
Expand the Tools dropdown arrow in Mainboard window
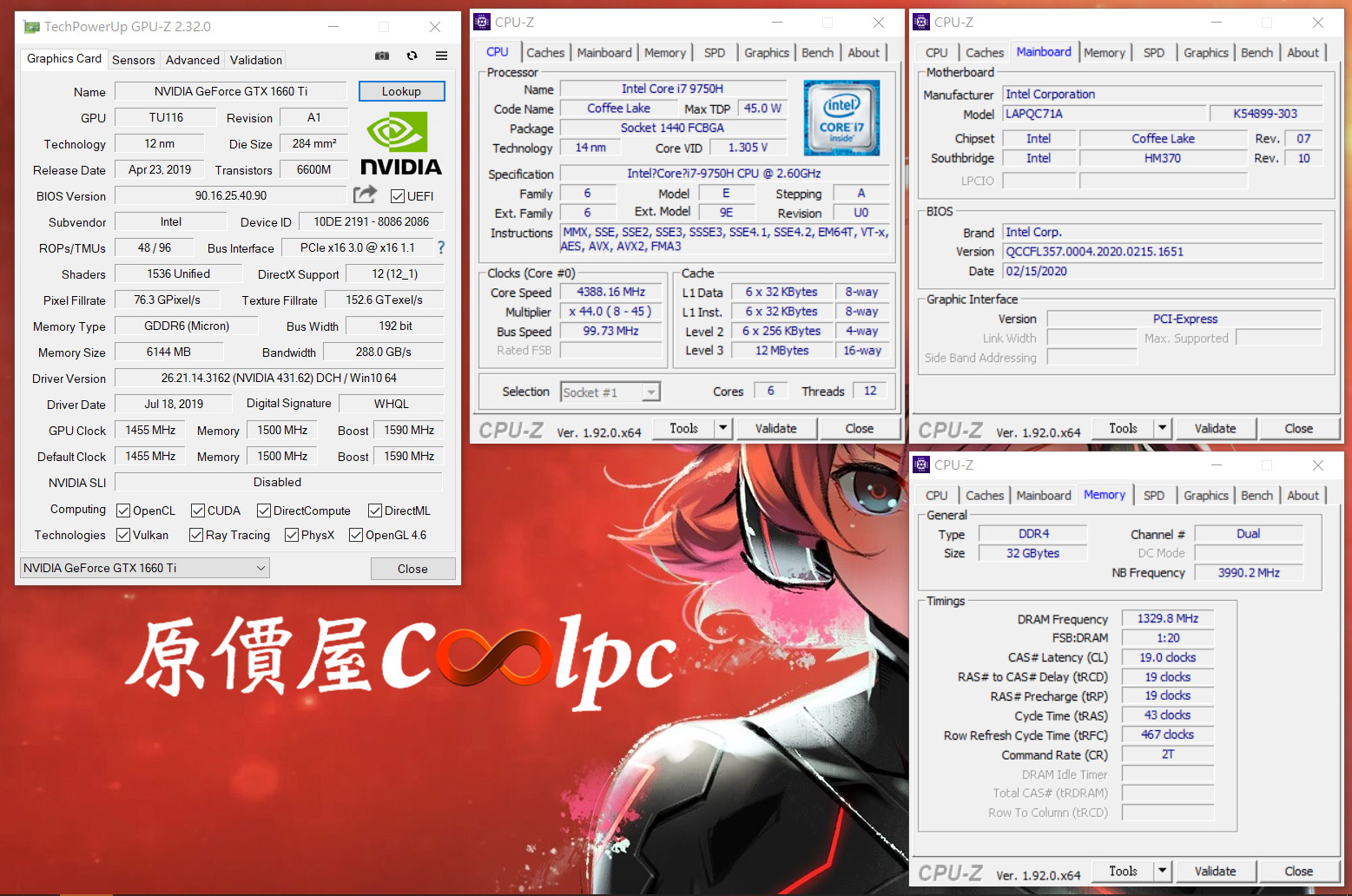click(1163, 428)
